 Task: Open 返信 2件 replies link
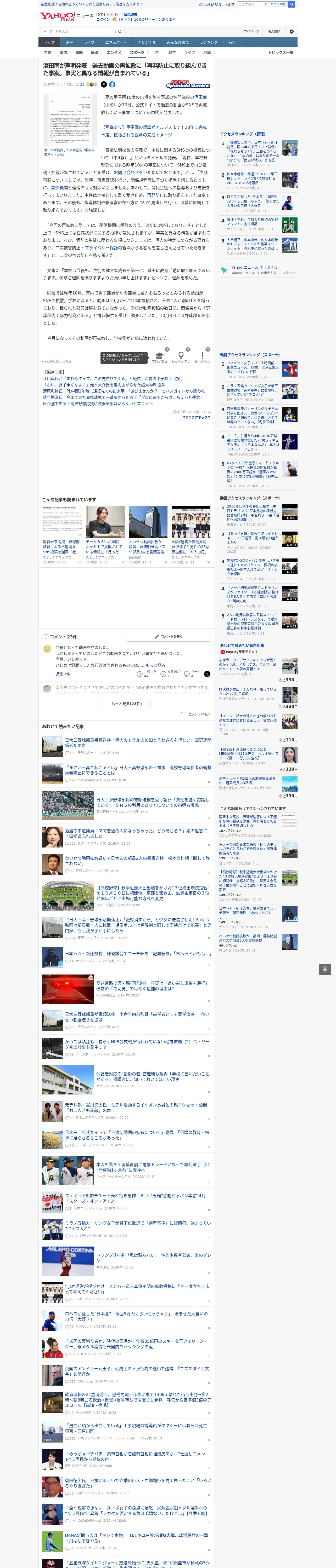63,674
